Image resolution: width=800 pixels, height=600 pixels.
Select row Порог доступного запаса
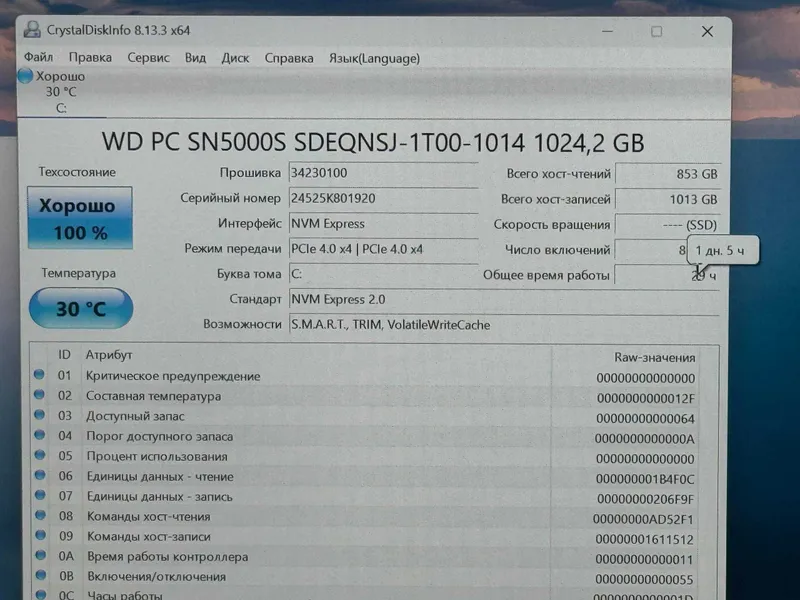pos(364,437)
